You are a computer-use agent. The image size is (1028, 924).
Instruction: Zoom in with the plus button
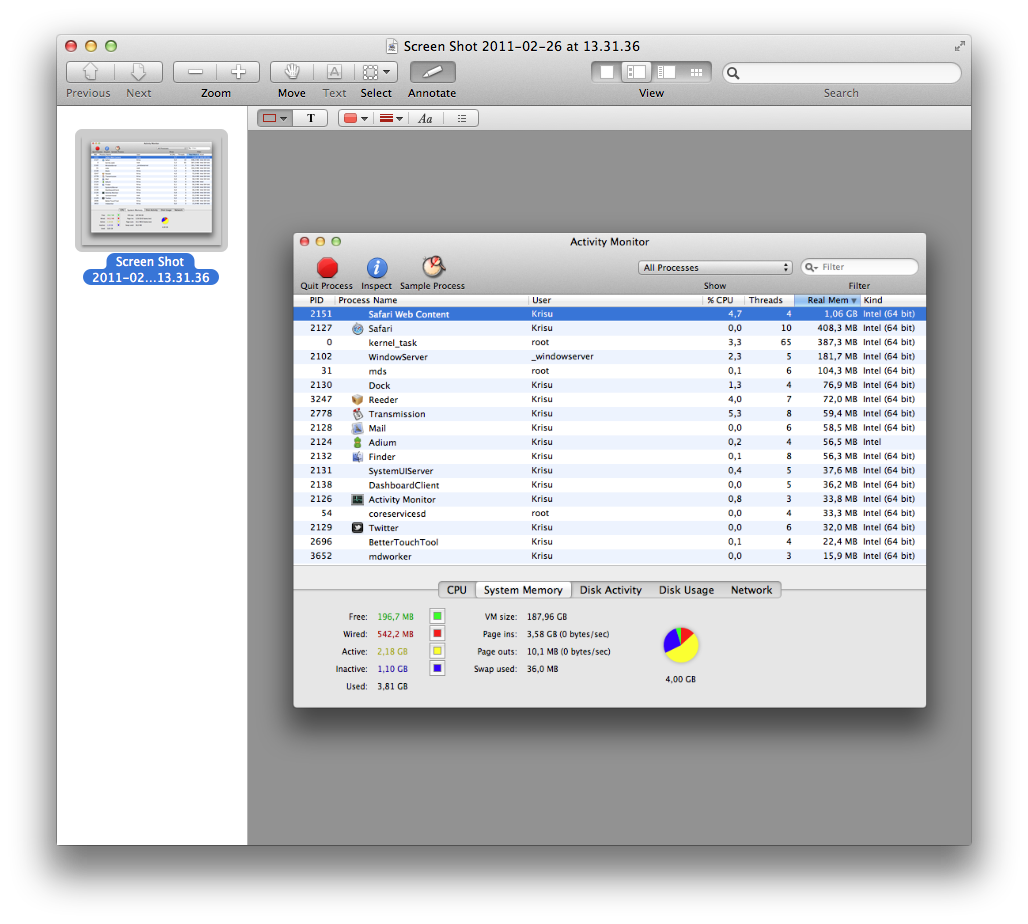[x=238, y=71]
